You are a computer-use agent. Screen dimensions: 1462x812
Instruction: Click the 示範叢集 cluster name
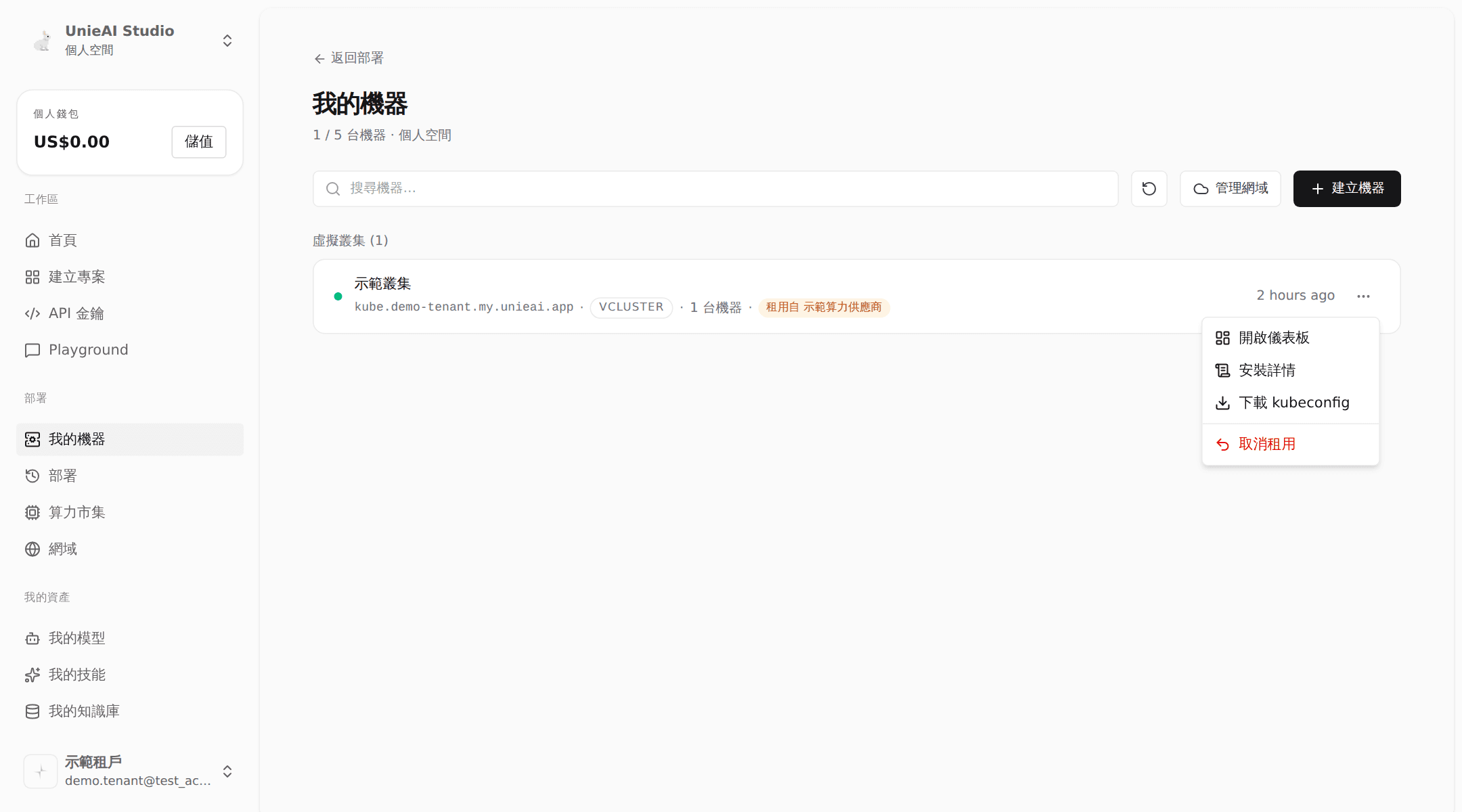[382, 284]
